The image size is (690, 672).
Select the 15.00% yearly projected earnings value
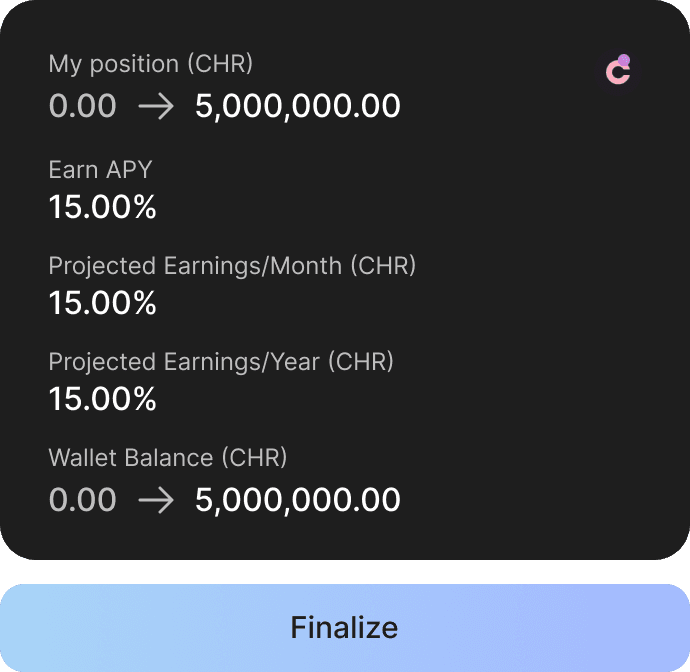click(103, 400)
